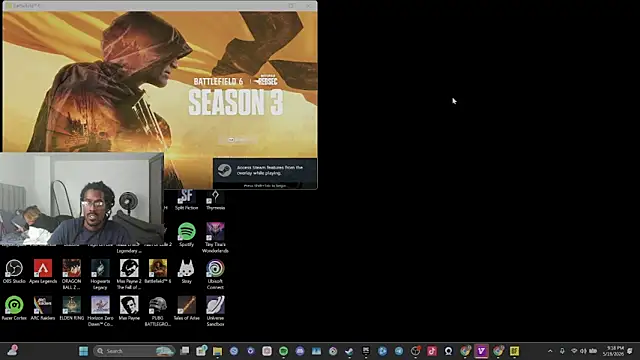This screenshot has width=640, height=360.
Task: Open the Thymesia desktop shortcut
Action: pos(215,200)
